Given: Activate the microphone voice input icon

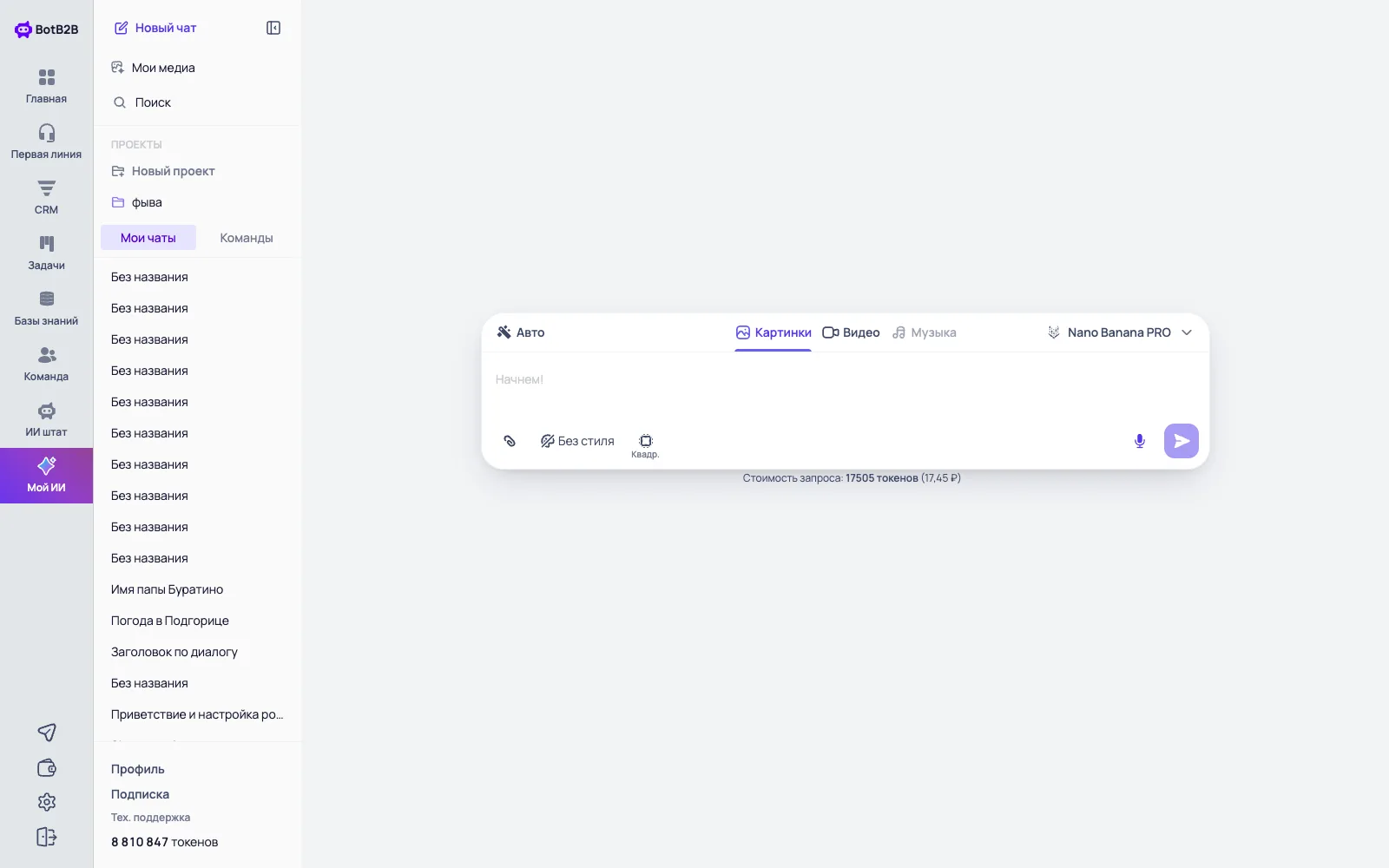Looking at the screenshot, I should [x=1140, y=441].
